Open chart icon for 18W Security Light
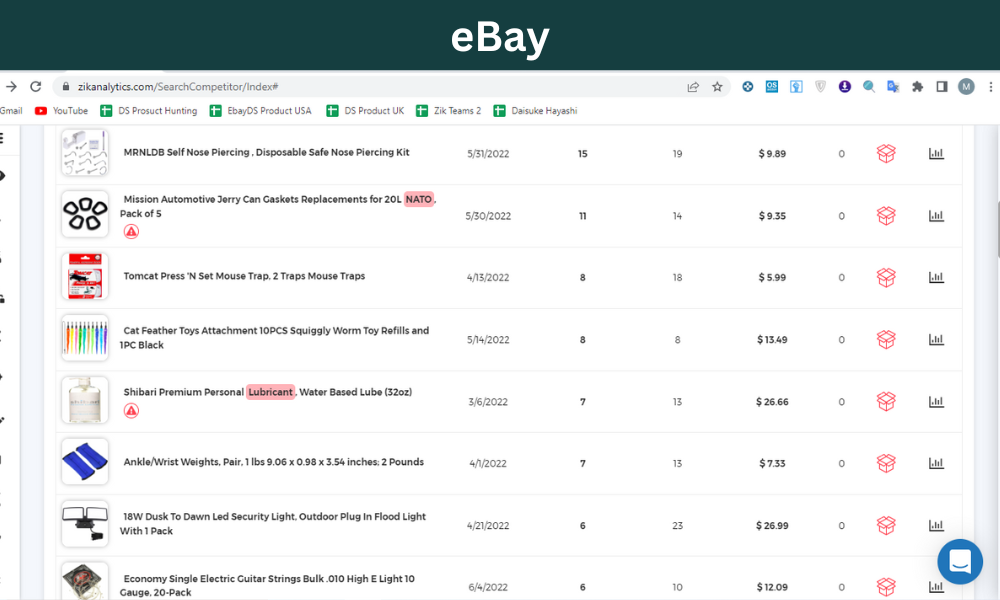Image resolution: width=1000 pixels, height=600 pixels. click(936, 525)
